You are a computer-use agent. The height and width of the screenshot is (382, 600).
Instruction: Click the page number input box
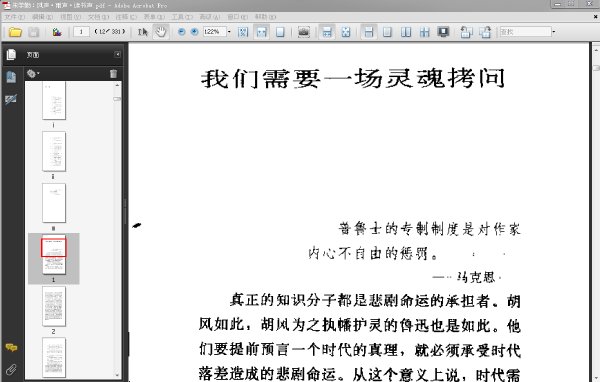[81, 32]
